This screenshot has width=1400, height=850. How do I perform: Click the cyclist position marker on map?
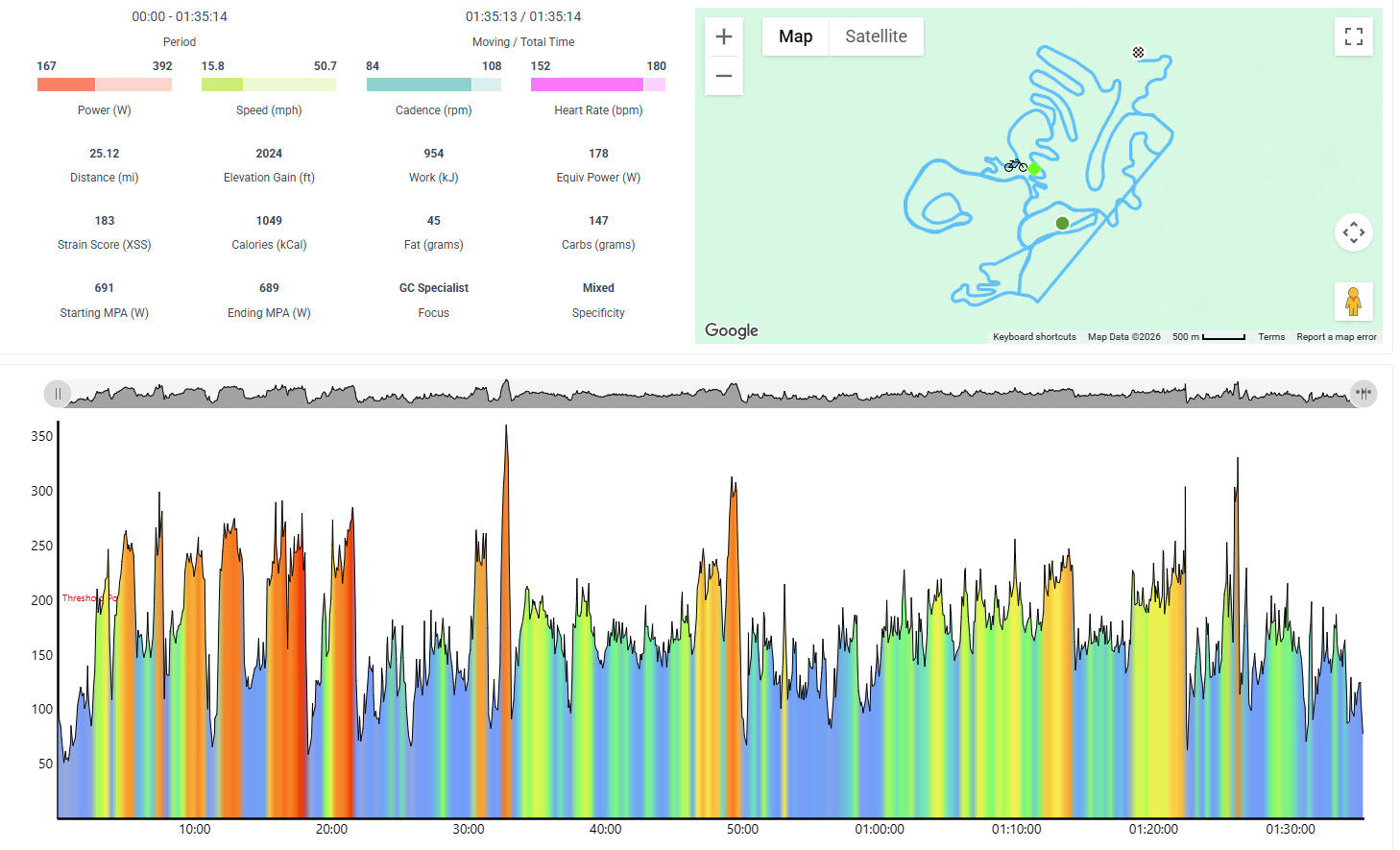point(1015,165)
